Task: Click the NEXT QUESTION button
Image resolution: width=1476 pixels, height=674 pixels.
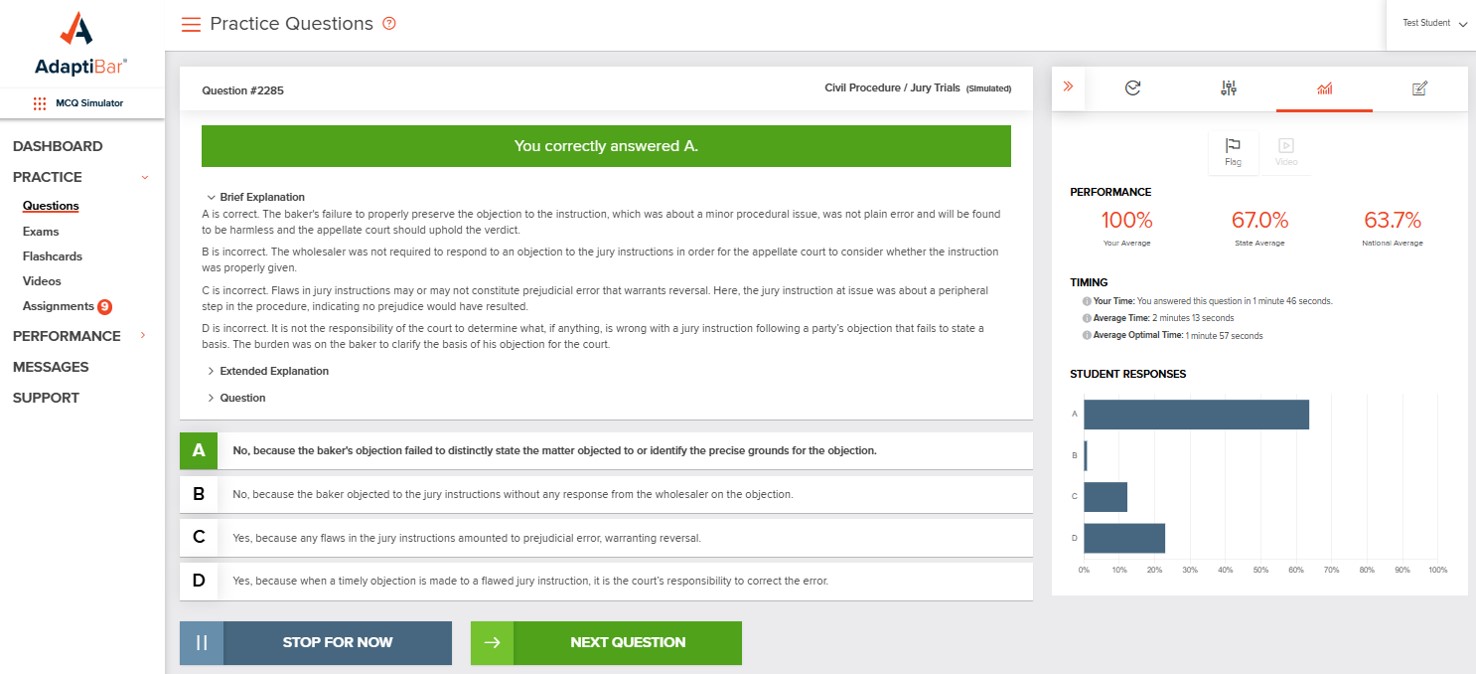Action: (606, 643)
